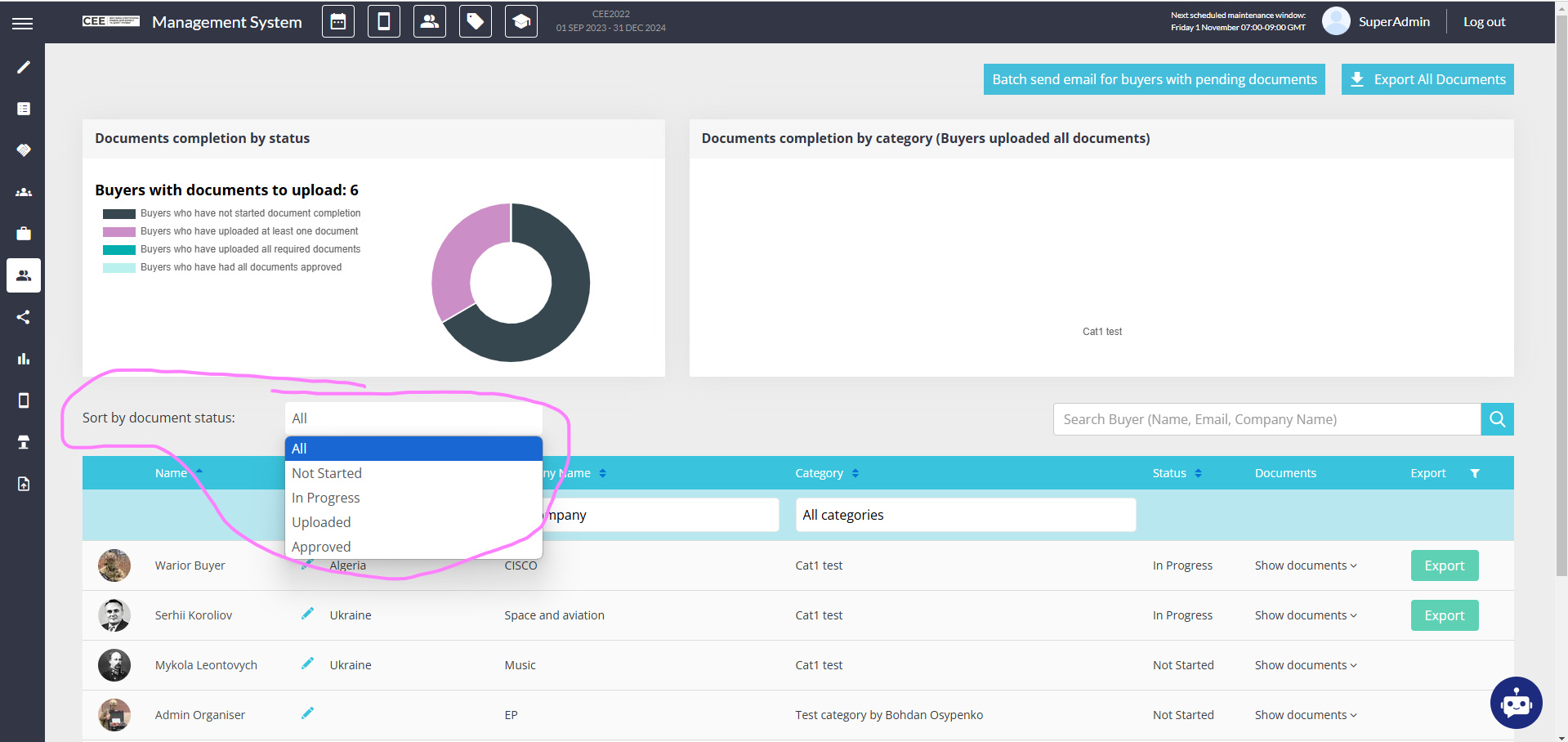Click the graduation cap icon in header
Screen dimensions: 1568x742
click(x=520, y=22)
